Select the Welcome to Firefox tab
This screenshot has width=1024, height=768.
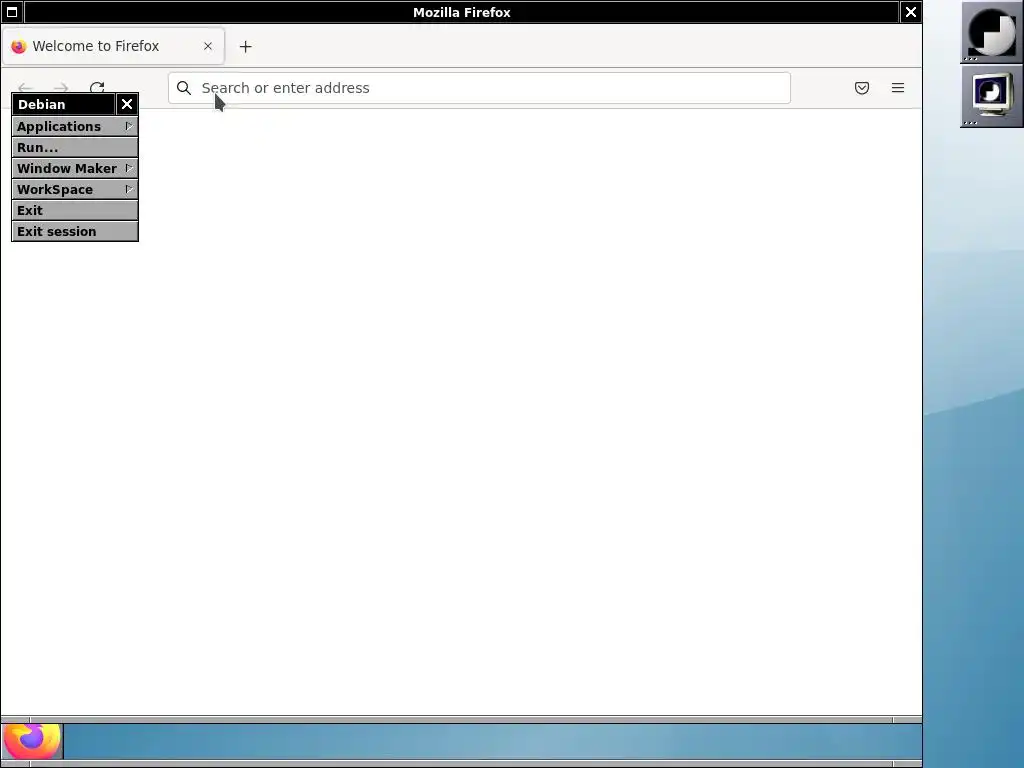click(x=113, y=46)
